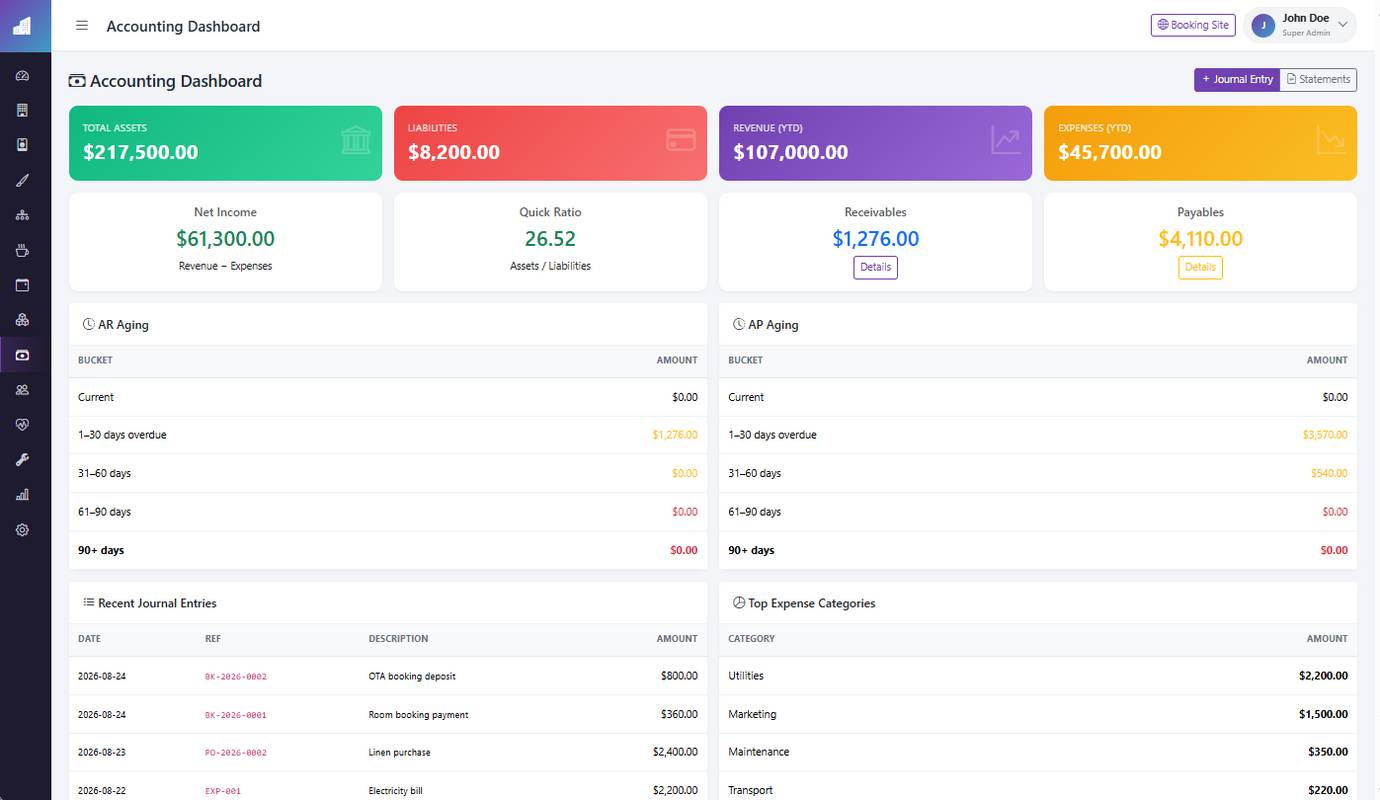Click the list icon beside Recent Journal Entries

89,603
